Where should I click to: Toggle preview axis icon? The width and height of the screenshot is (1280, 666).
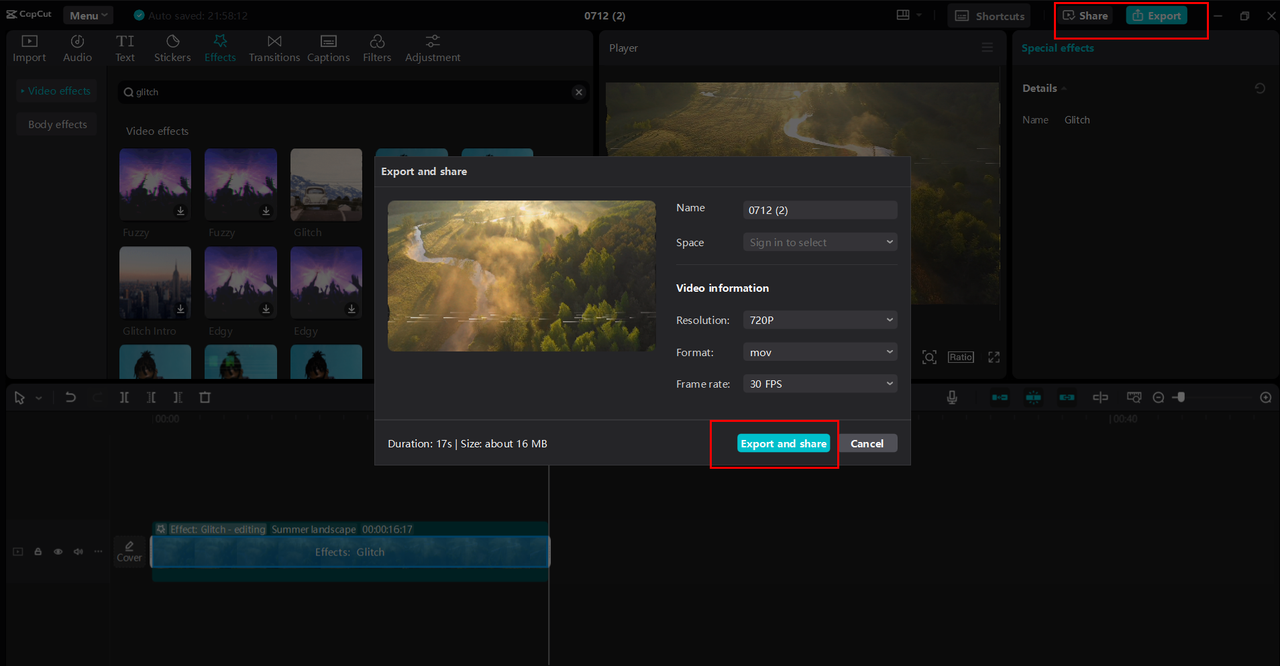pyautogui.click(x=1100, y=397)
